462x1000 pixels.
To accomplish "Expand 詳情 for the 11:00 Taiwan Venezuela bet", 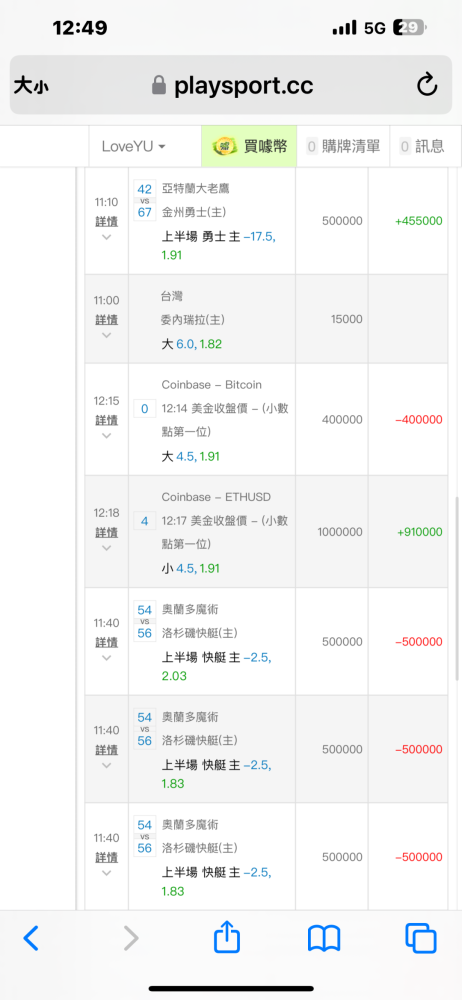I will [x=107, y=320].
